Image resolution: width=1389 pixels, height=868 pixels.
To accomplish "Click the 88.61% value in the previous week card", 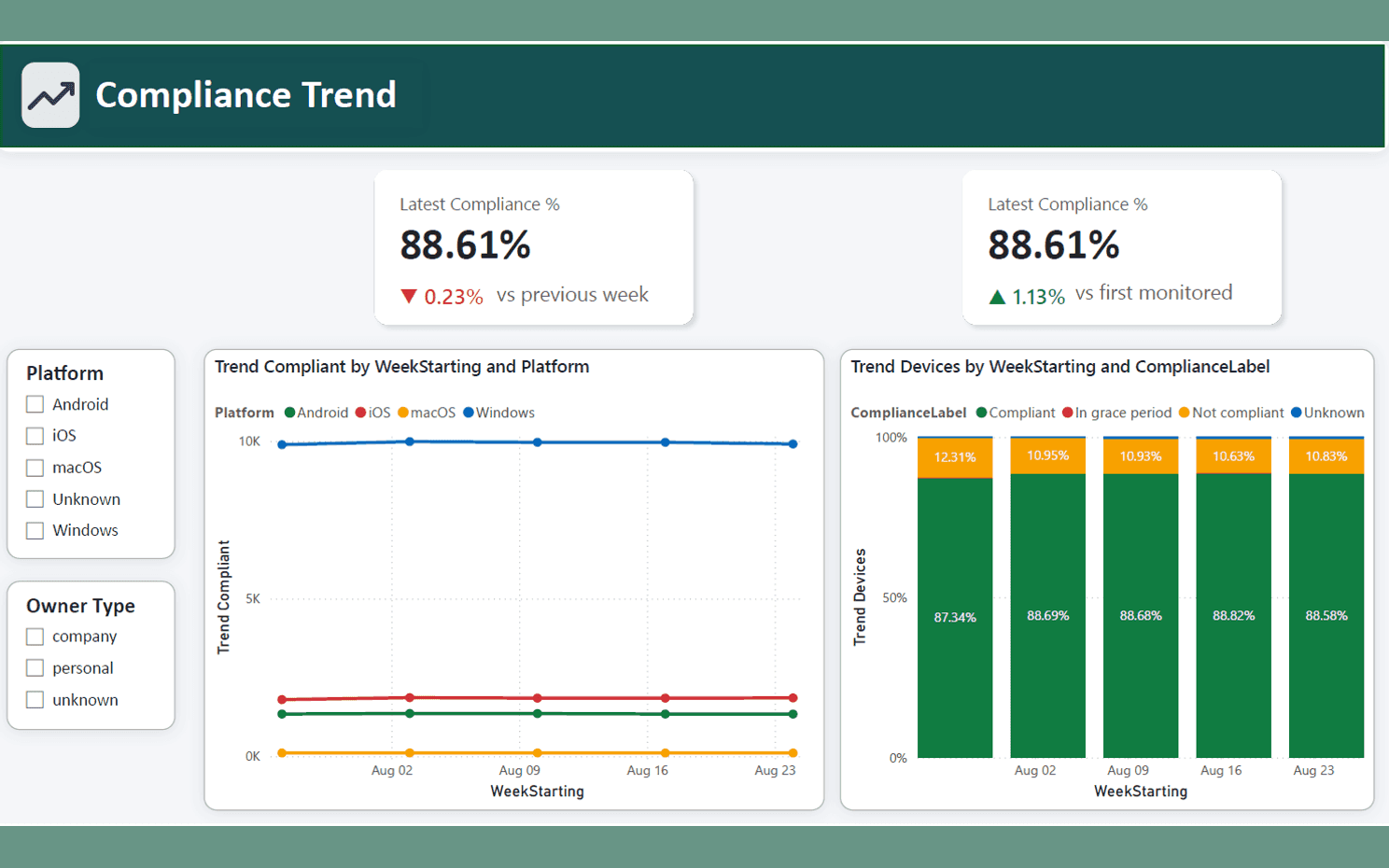I will click(x=465, y=245).
